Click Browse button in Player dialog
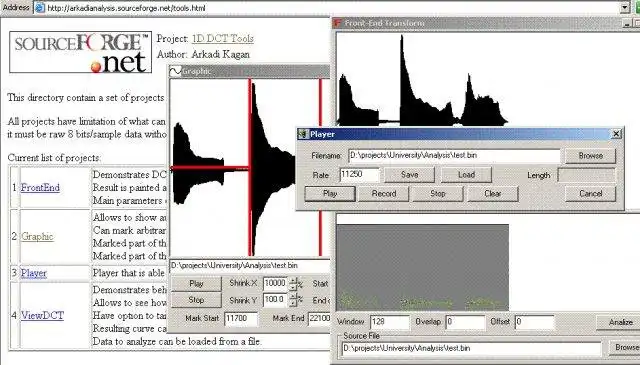640x365 pixels. click(590, 156)
